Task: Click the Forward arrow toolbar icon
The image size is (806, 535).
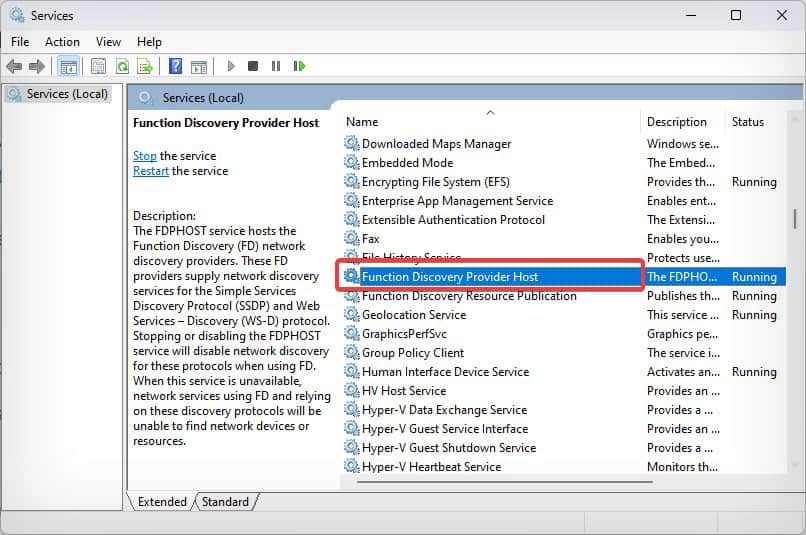Action: (x=36, y=66)
